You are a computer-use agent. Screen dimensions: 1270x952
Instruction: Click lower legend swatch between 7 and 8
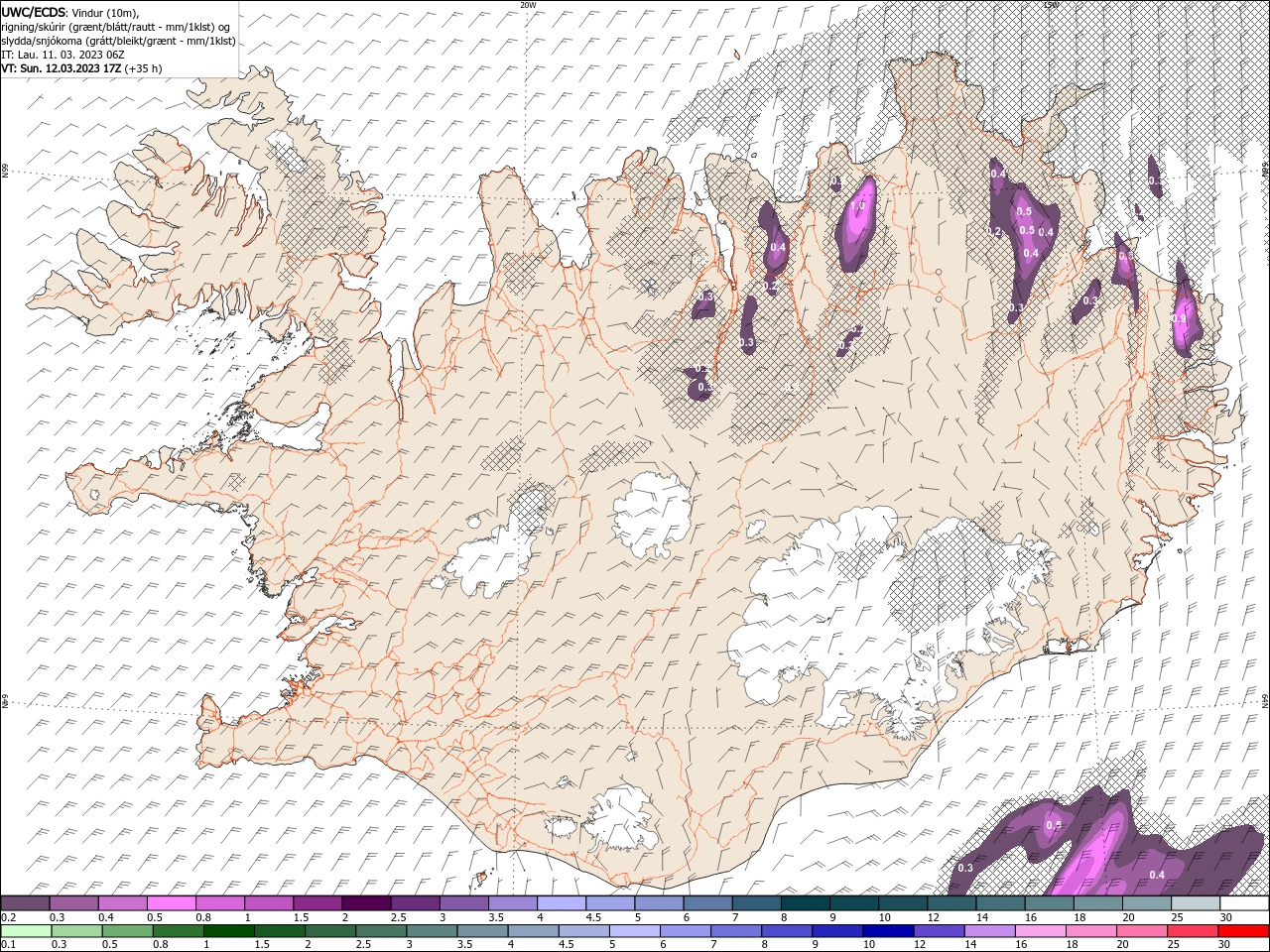(734, 931)
